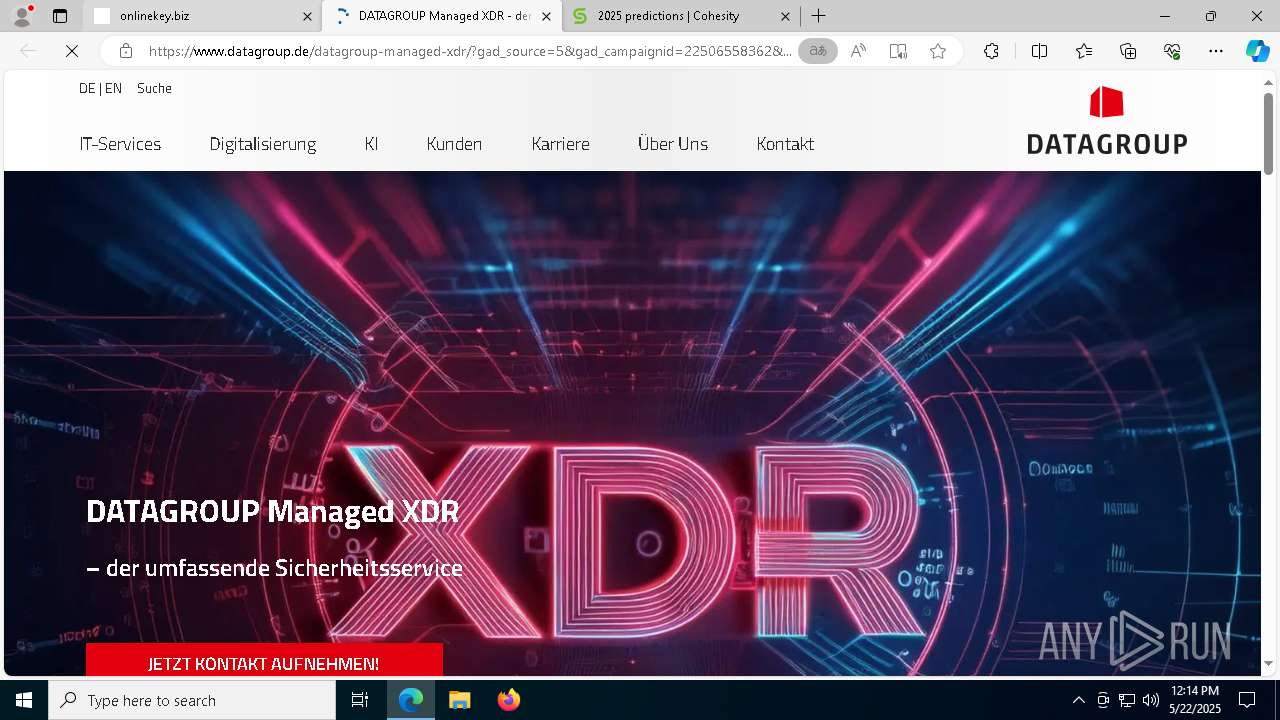Open Microsoft Edge from the taskbar
The height and width of the screenshot is (720, 1280).
coord(411,700)
